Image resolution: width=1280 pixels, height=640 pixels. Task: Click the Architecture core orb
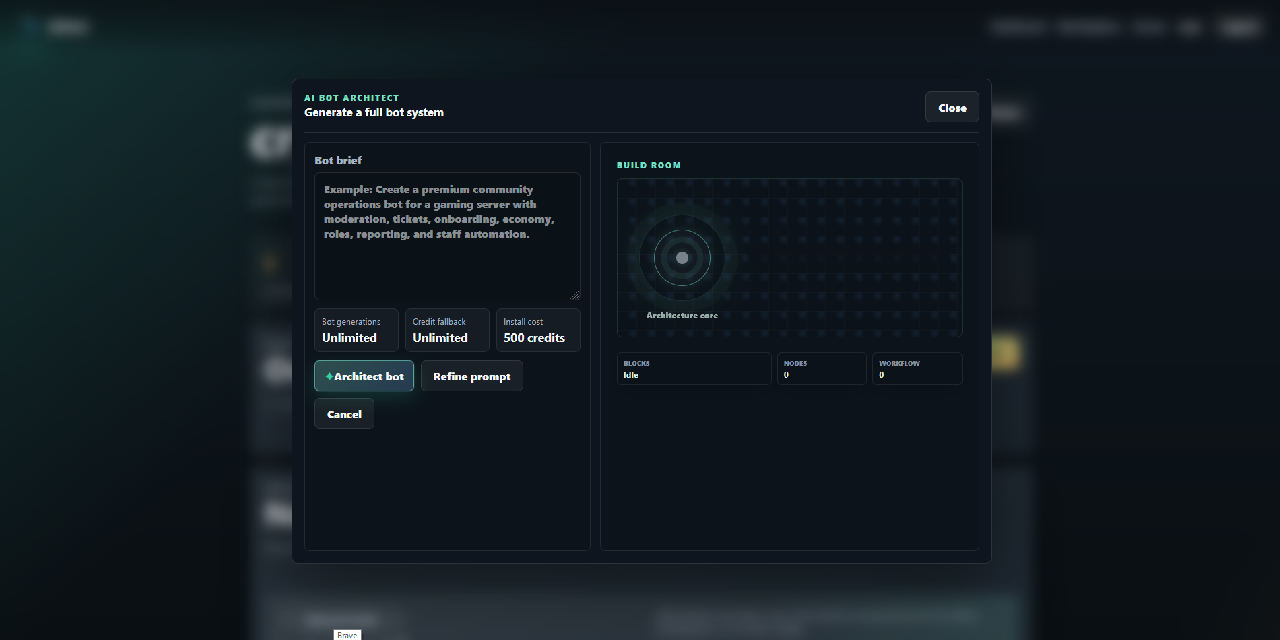[682, 258]
